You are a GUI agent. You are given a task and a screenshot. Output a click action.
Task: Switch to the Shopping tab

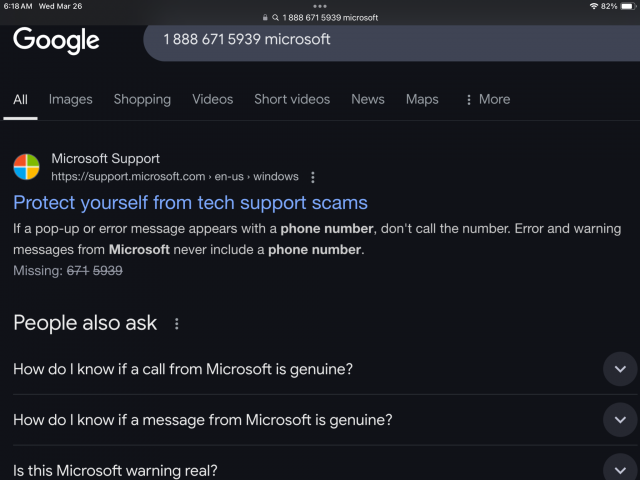click(x=142, y=99)
